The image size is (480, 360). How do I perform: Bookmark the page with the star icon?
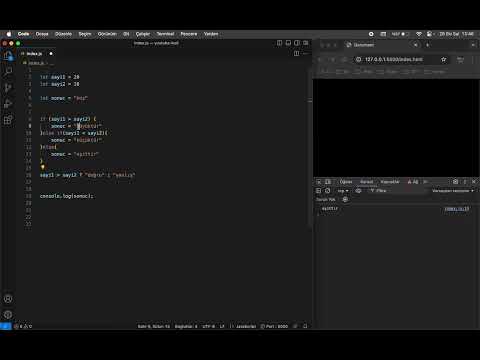coord(443,59)
